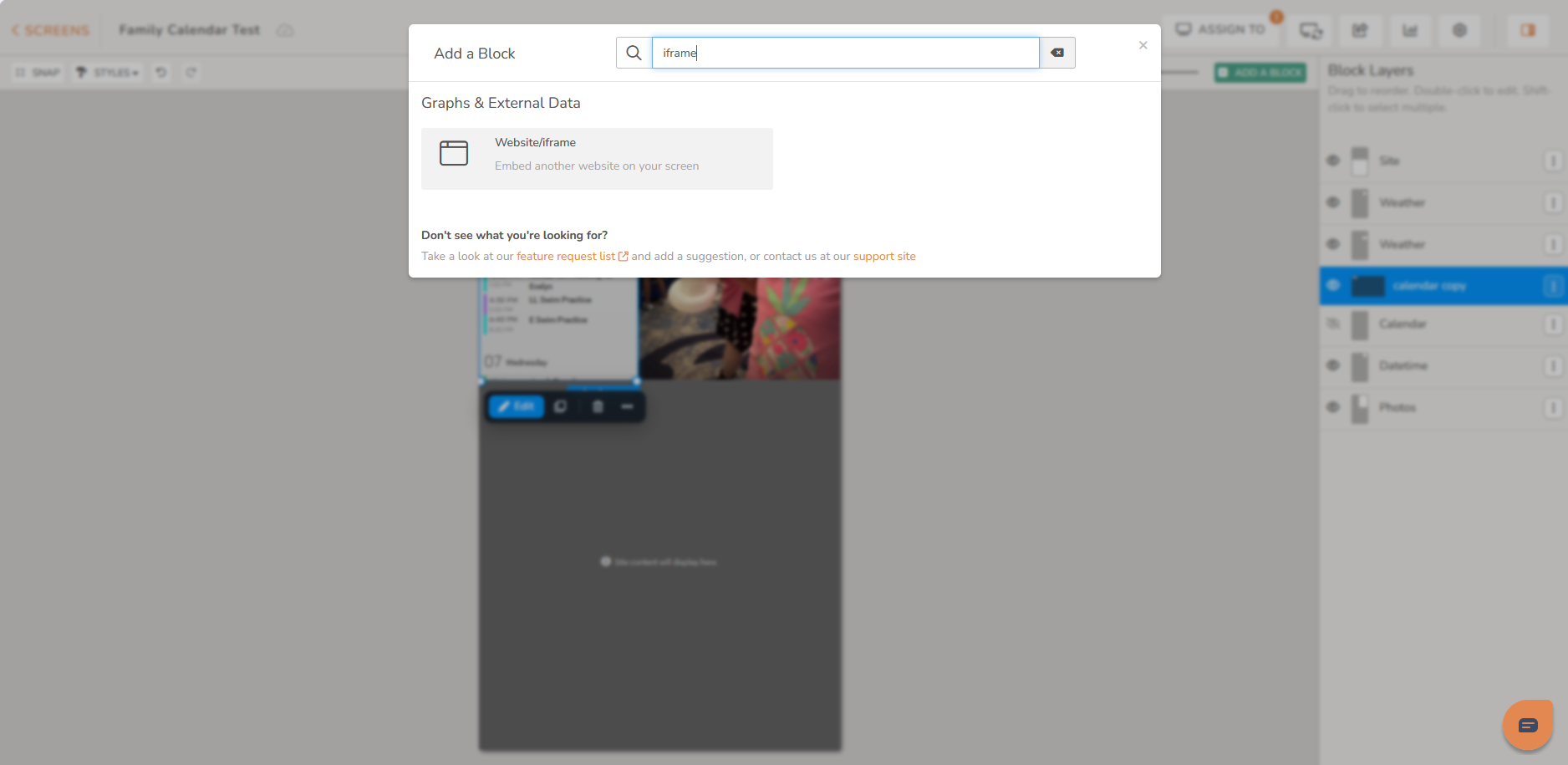
Task: Open the support site link
Action: click(884, 257)
